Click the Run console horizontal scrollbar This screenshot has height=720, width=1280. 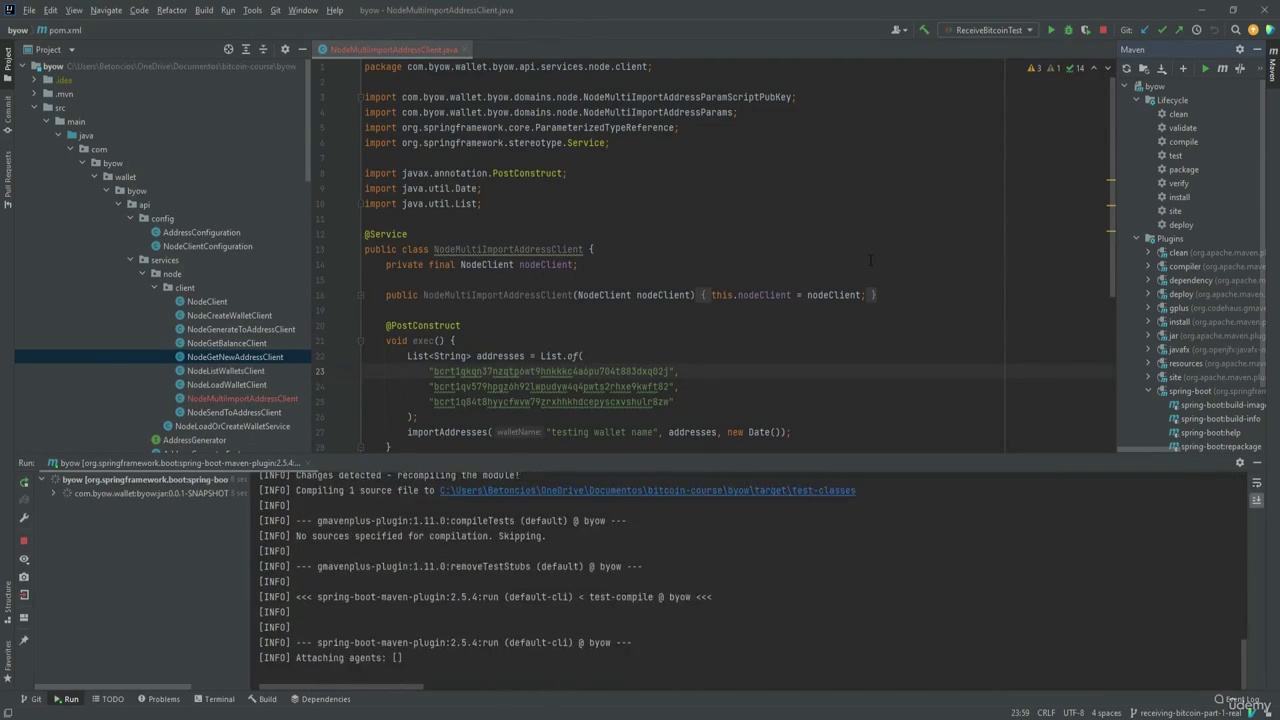click(341, 687)
